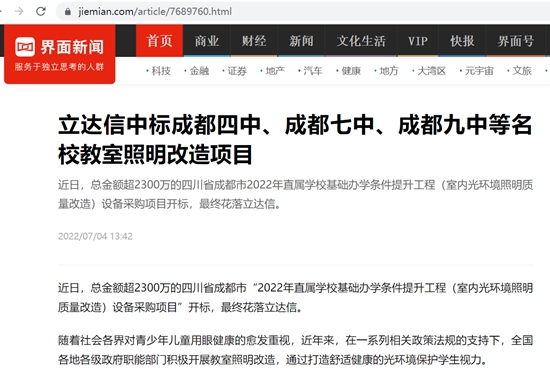Open the 文化生活 tab
This screenshot has height=376, width=550.
click(361, 41)
